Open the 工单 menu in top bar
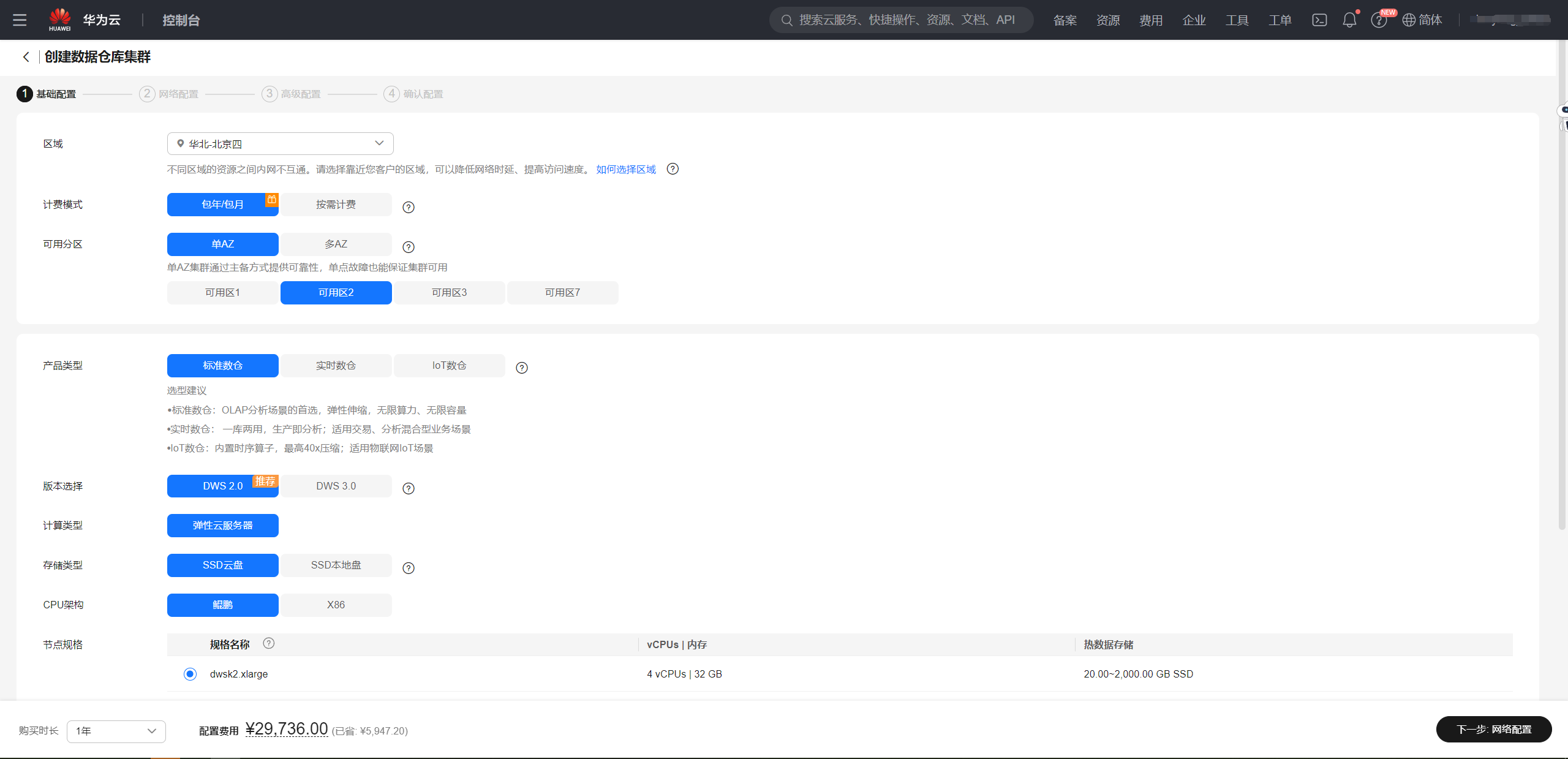1568x759 pixels. pos(1280,20)
